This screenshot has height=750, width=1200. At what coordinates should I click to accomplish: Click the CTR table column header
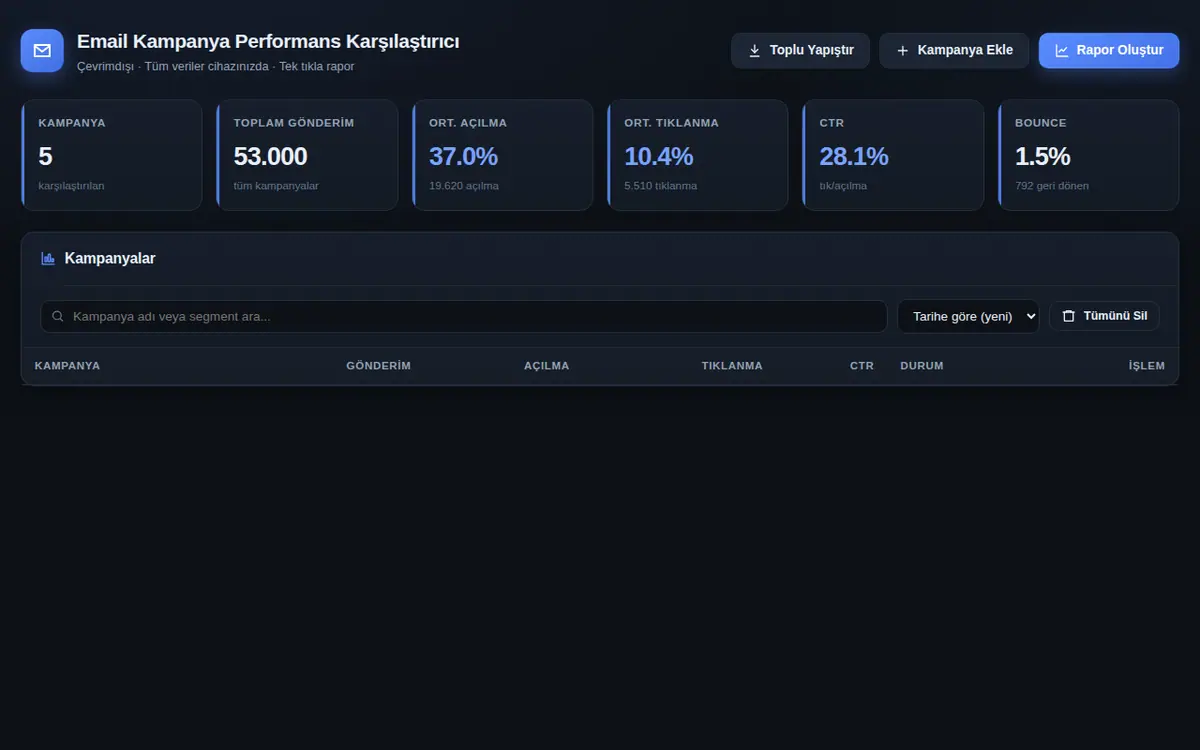pos(862,366)
